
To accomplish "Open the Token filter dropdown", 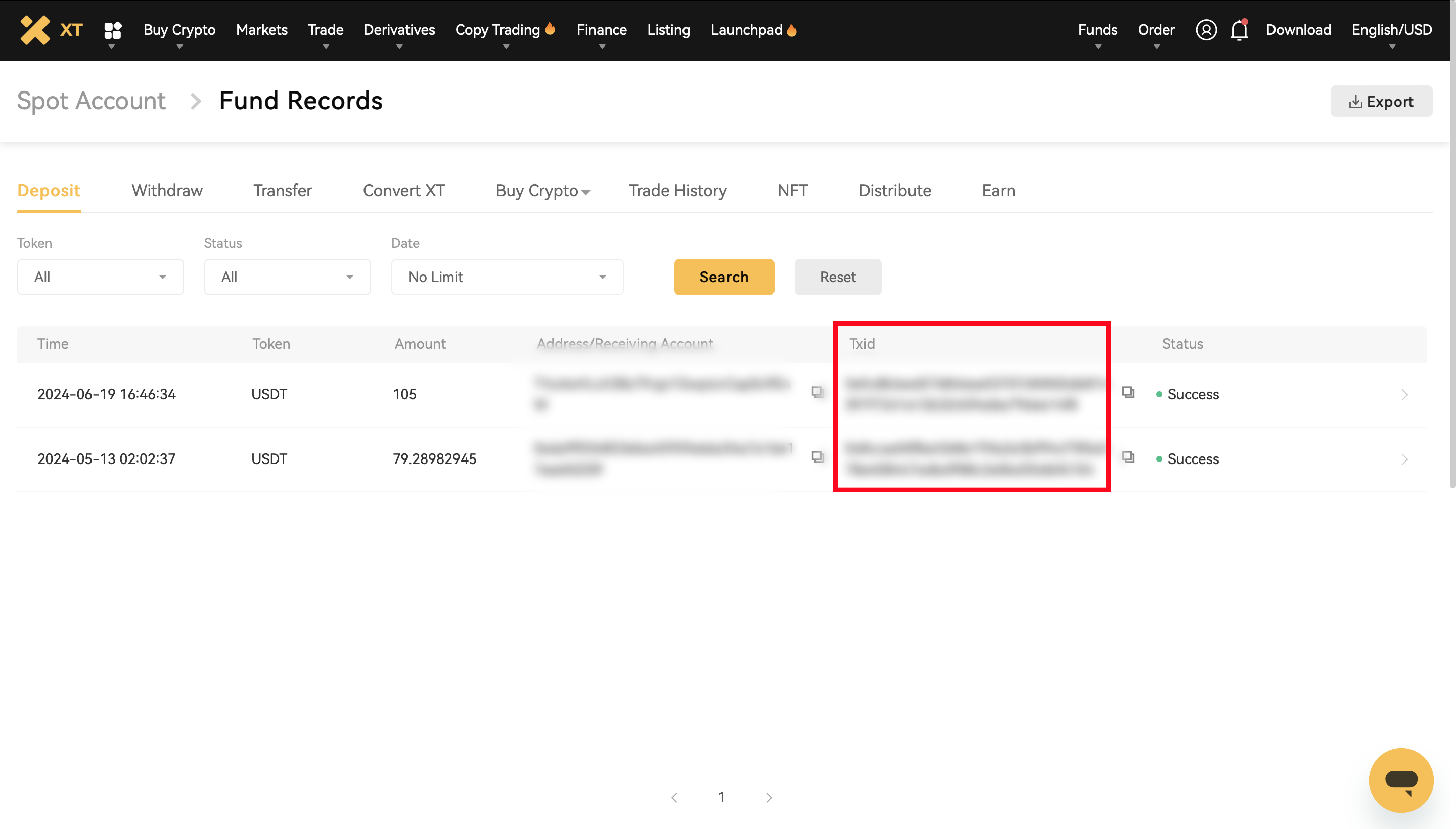I will click(100, 277).
